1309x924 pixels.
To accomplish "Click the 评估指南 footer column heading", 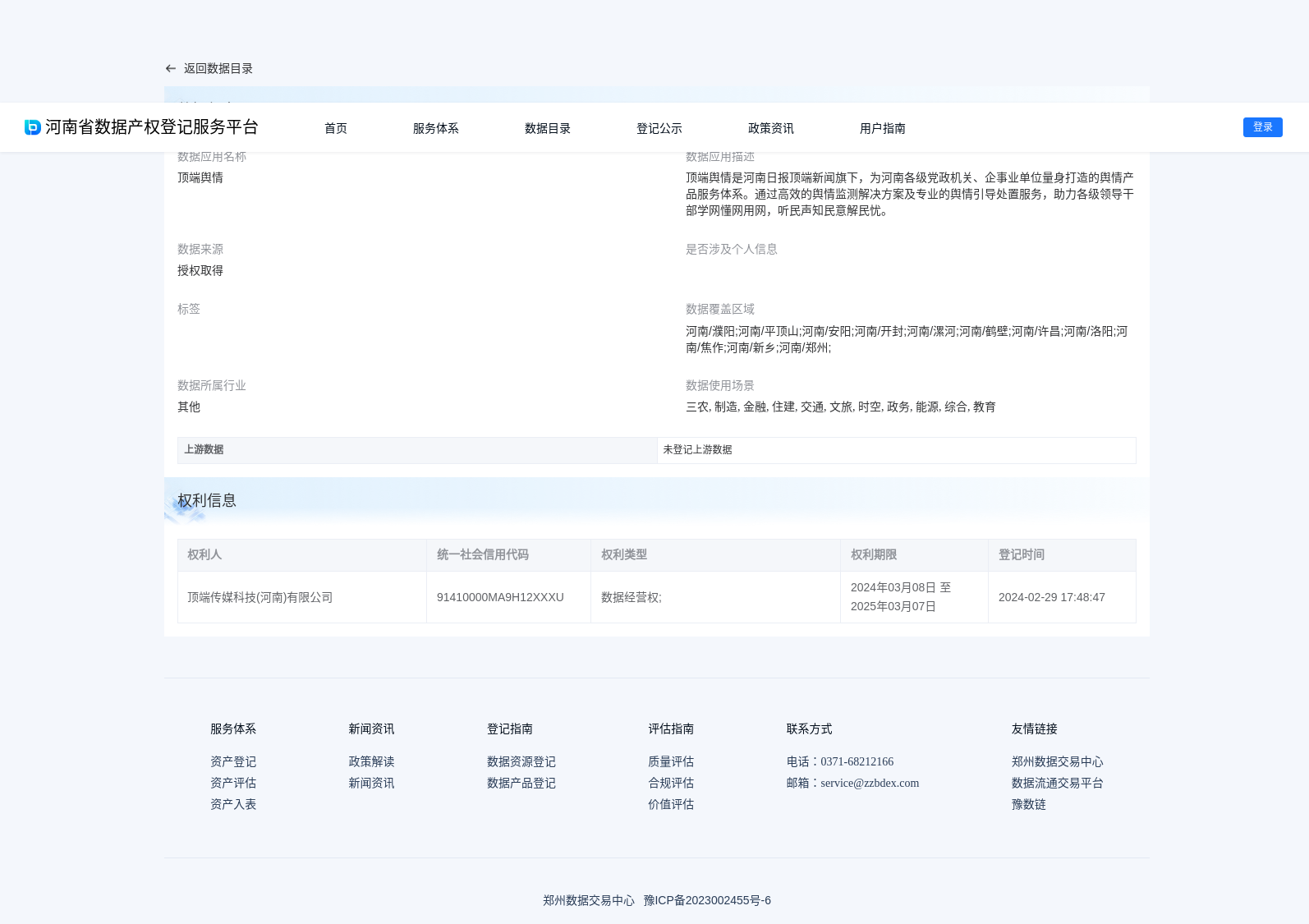I will pyautogui.click(x=671, y=729).
